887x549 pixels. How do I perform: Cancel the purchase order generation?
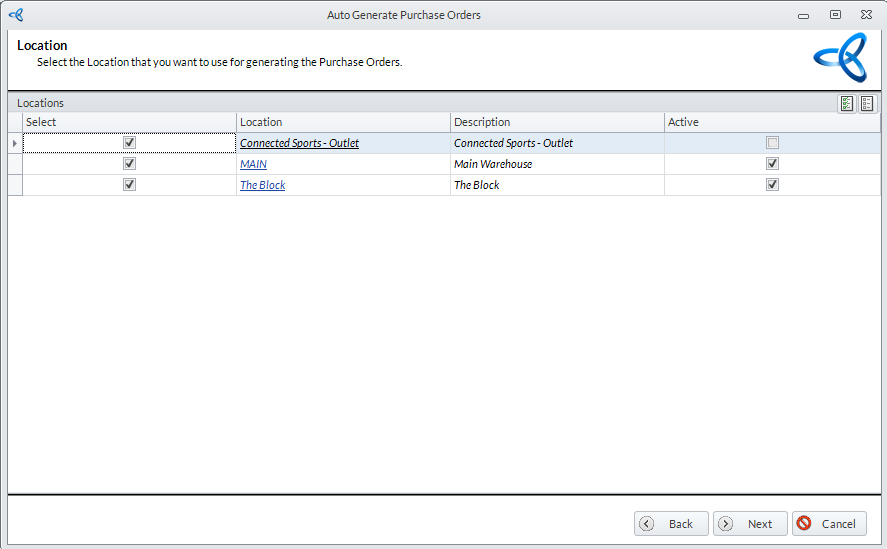click(x=829, y=524)
